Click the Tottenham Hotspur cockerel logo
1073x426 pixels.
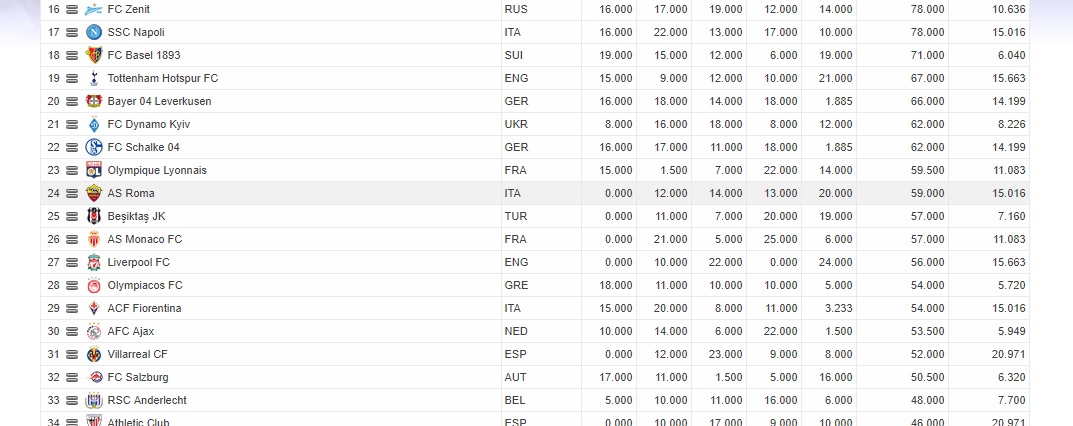pos(94,79)
